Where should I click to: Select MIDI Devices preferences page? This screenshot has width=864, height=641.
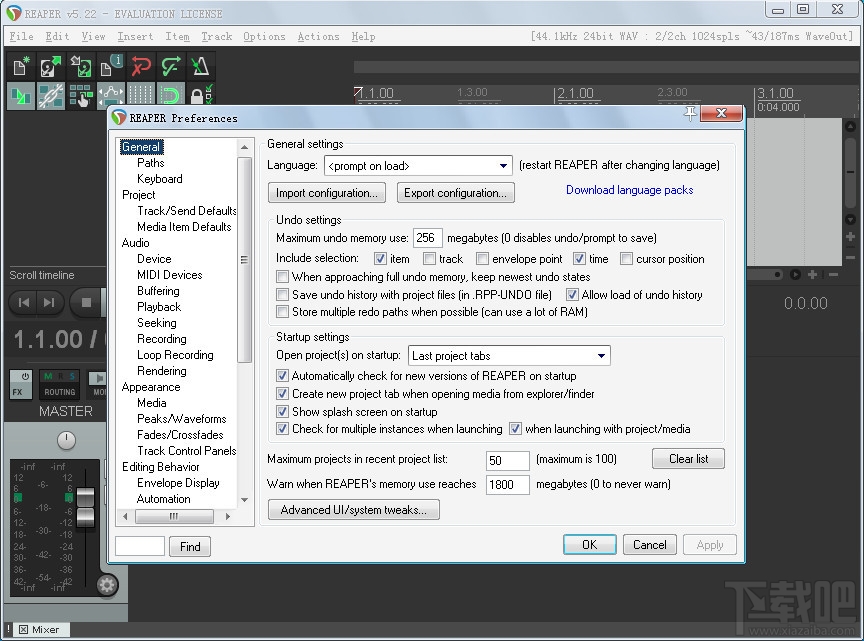pyautogui.click(x=170, y=274)
